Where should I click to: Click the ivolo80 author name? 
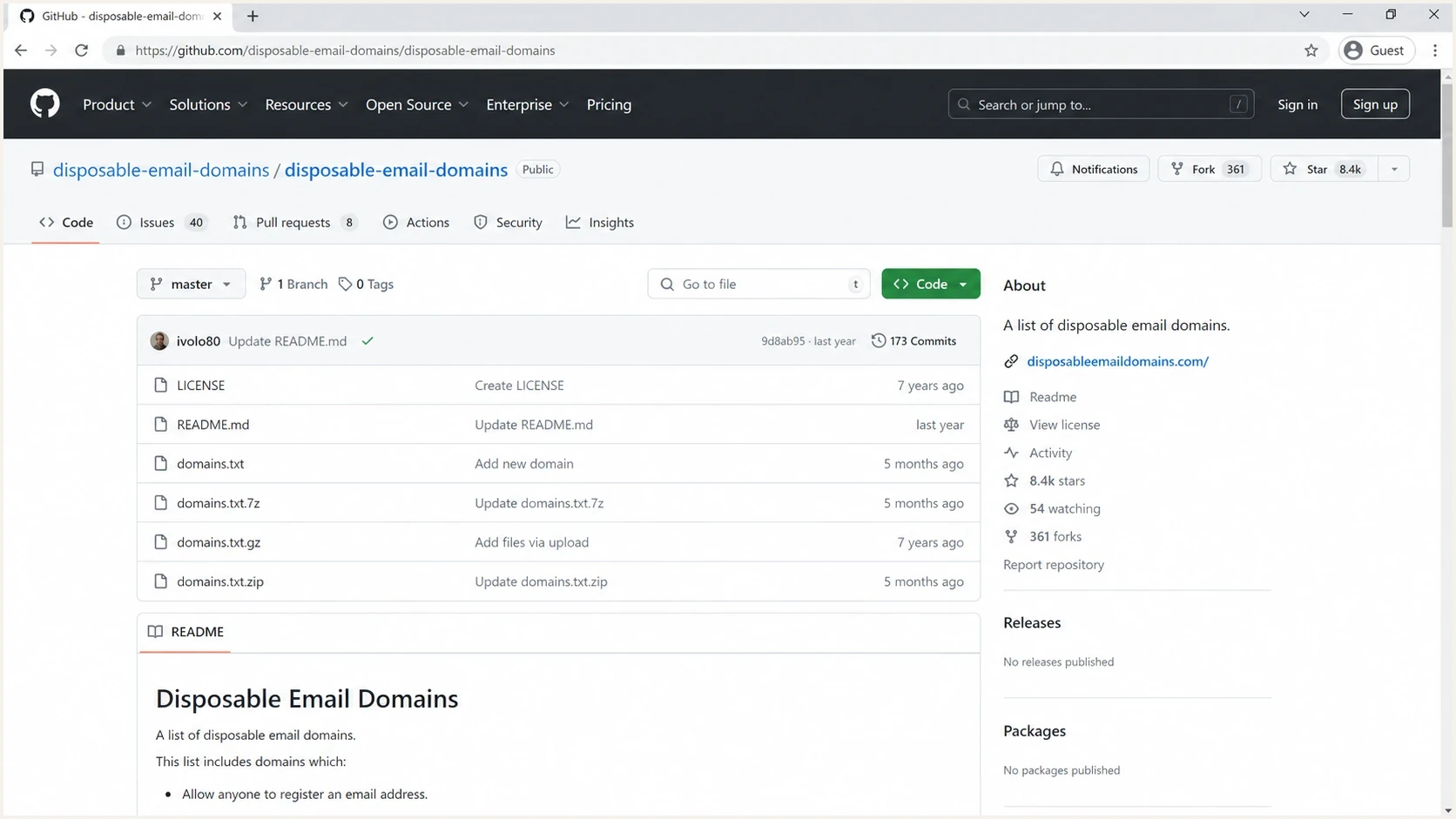point(199,341)
